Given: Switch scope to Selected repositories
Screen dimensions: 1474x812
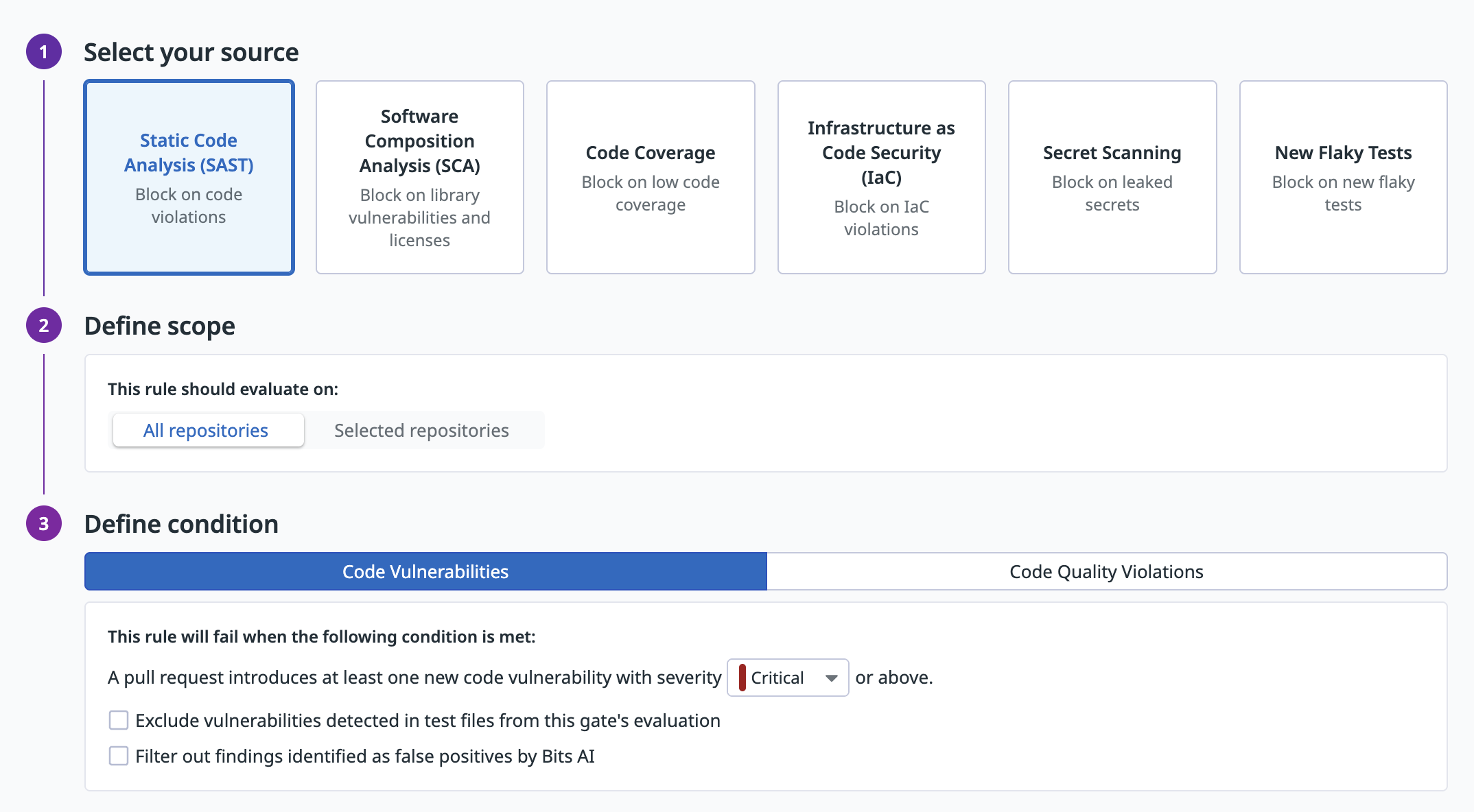Looking at the screenshot, I should click(x=421, y=431).
